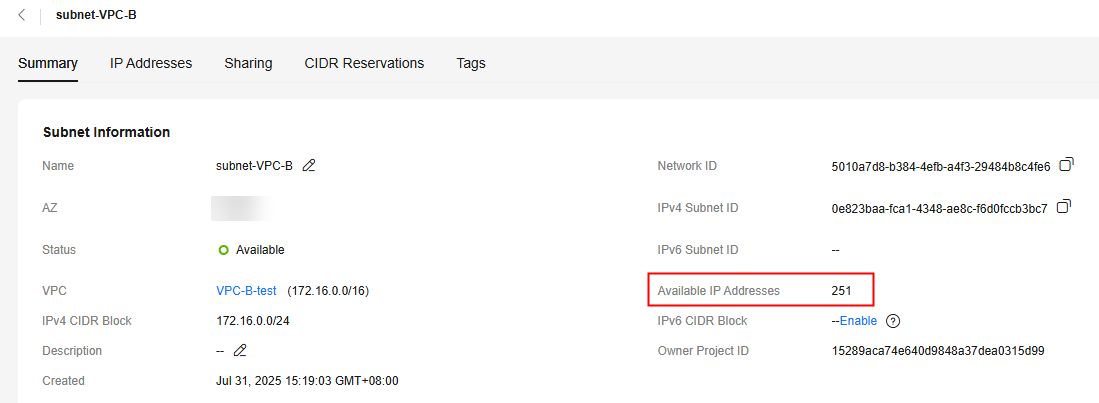Click Enable for IPv6 CIDR Block
The height and width of the screenshot is (403, 1099).
point(858,321)
